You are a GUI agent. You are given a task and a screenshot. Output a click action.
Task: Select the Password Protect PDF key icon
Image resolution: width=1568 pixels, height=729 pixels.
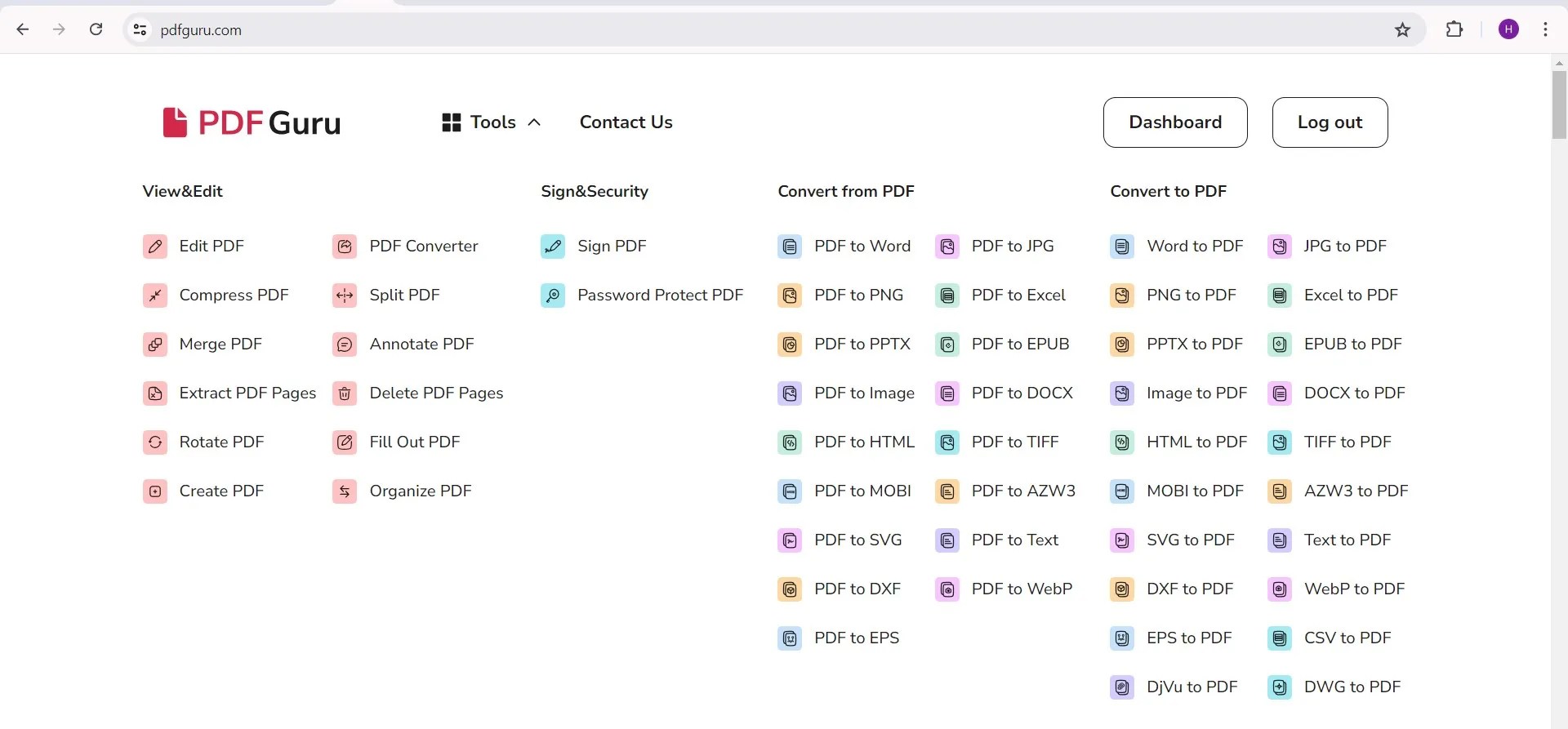[553, 295]
